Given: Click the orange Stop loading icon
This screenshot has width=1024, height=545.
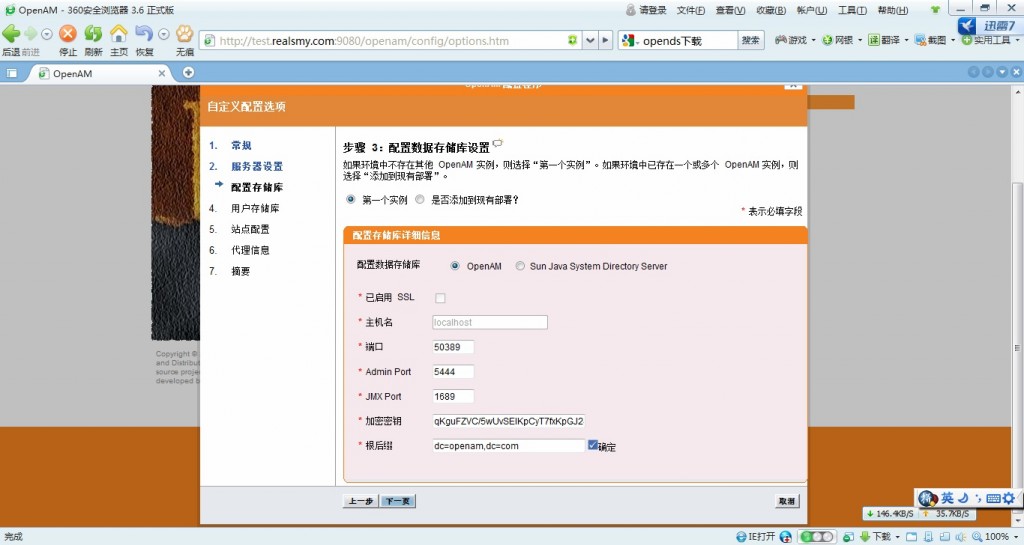Looking at the screenshot, I should click(67, 33).
